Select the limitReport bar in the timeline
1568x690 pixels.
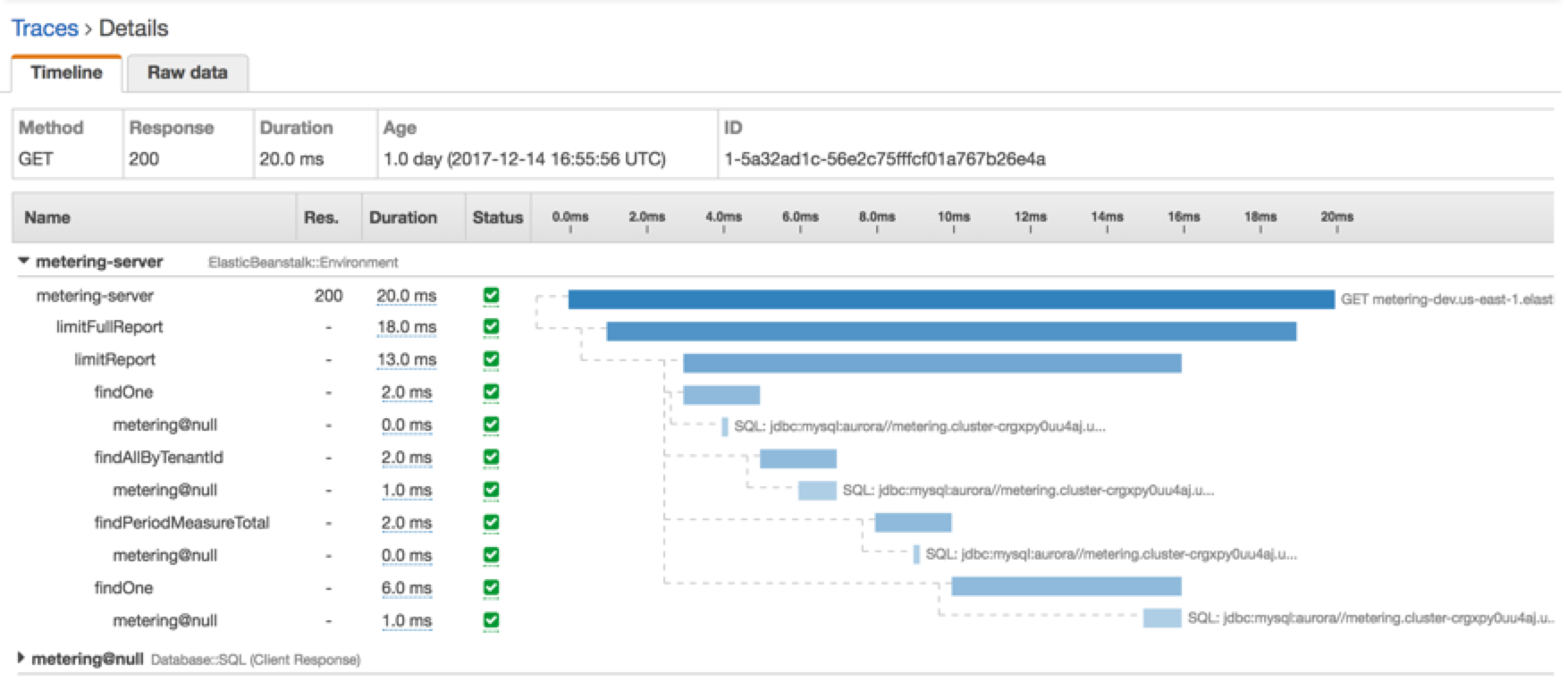coord(932,363)
